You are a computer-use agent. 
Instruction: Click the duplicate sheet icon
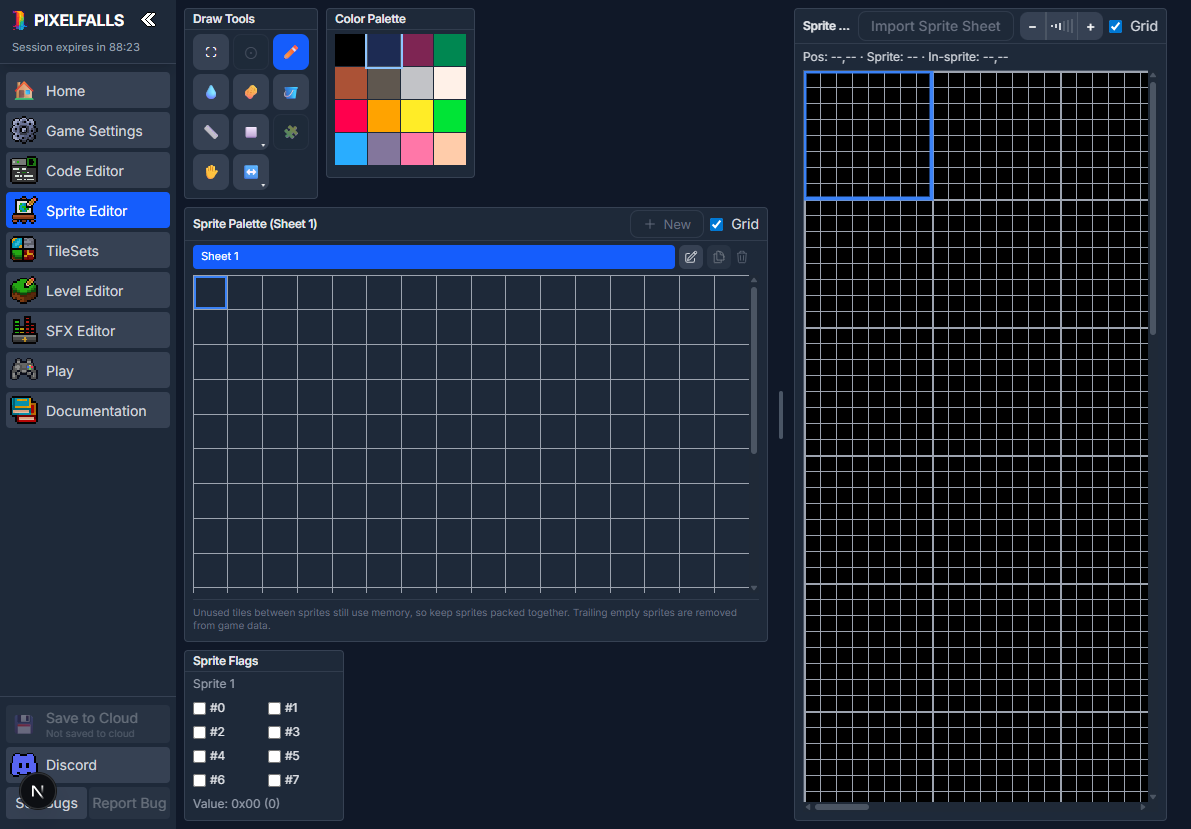click(x=719, y=257)
